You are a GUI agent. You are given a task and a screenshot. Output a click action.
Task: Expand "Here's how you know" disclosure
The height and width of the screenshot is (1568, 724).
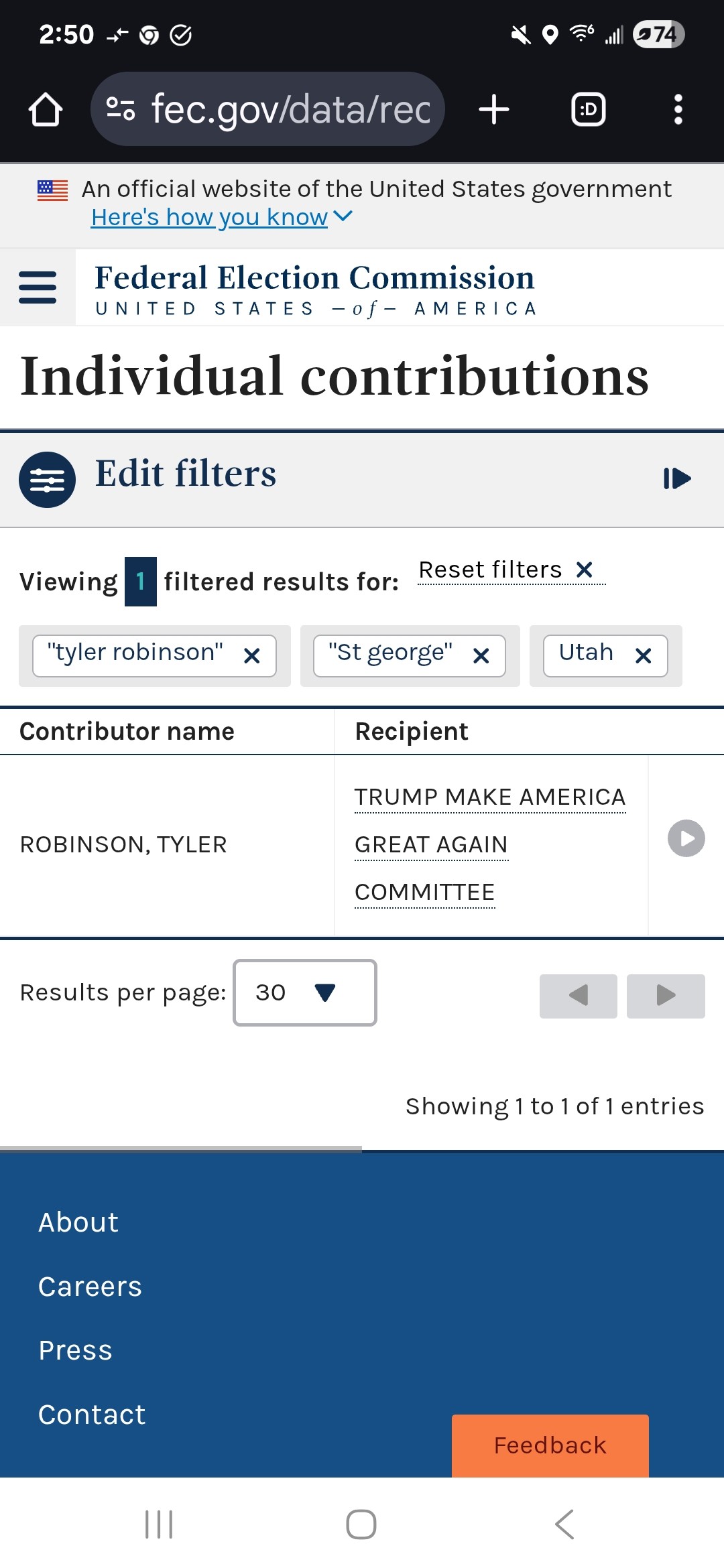pos(221,217)
